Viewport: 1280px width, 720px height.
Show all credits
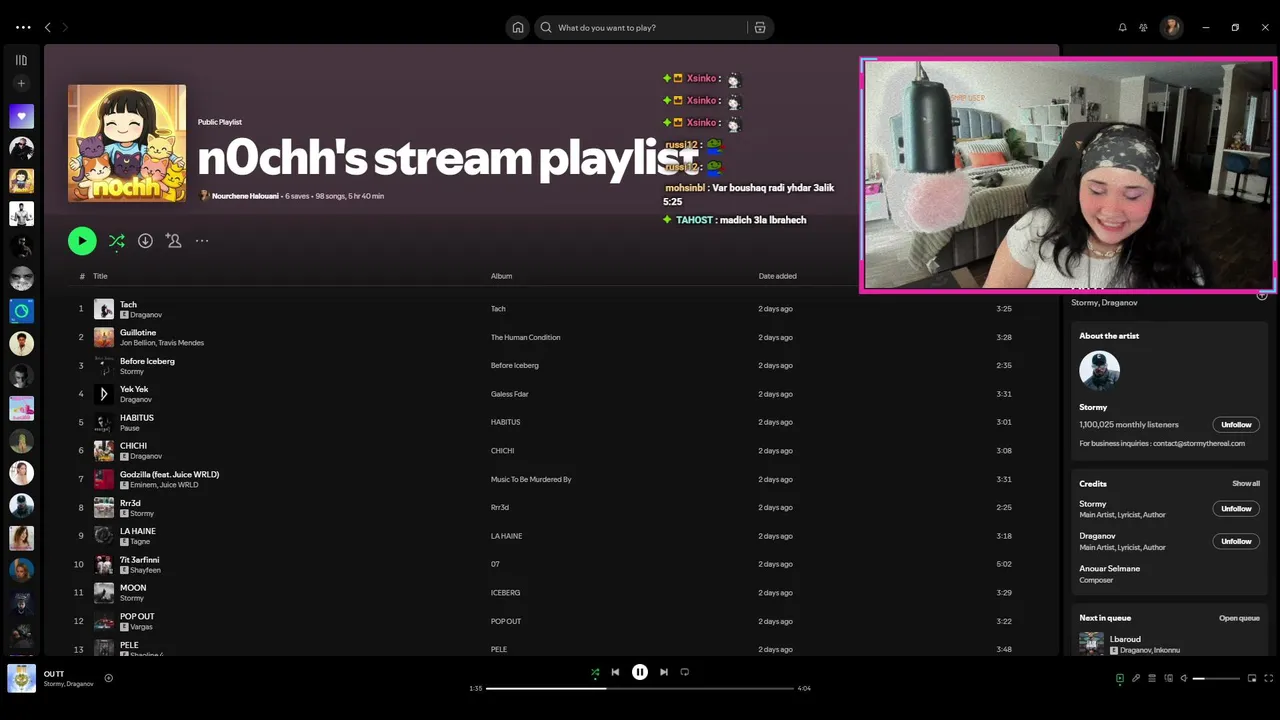1246,484
